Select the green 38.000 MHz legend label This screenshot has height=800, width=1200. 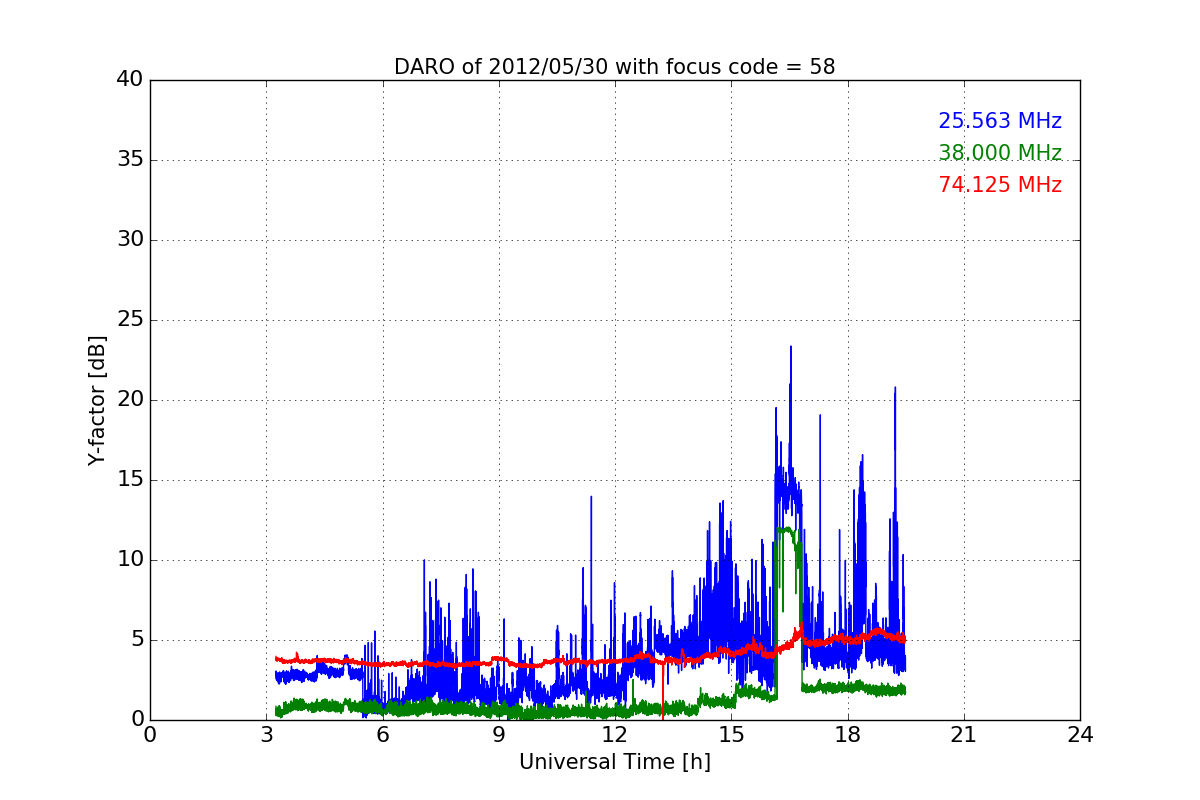tap(1000, 153)
